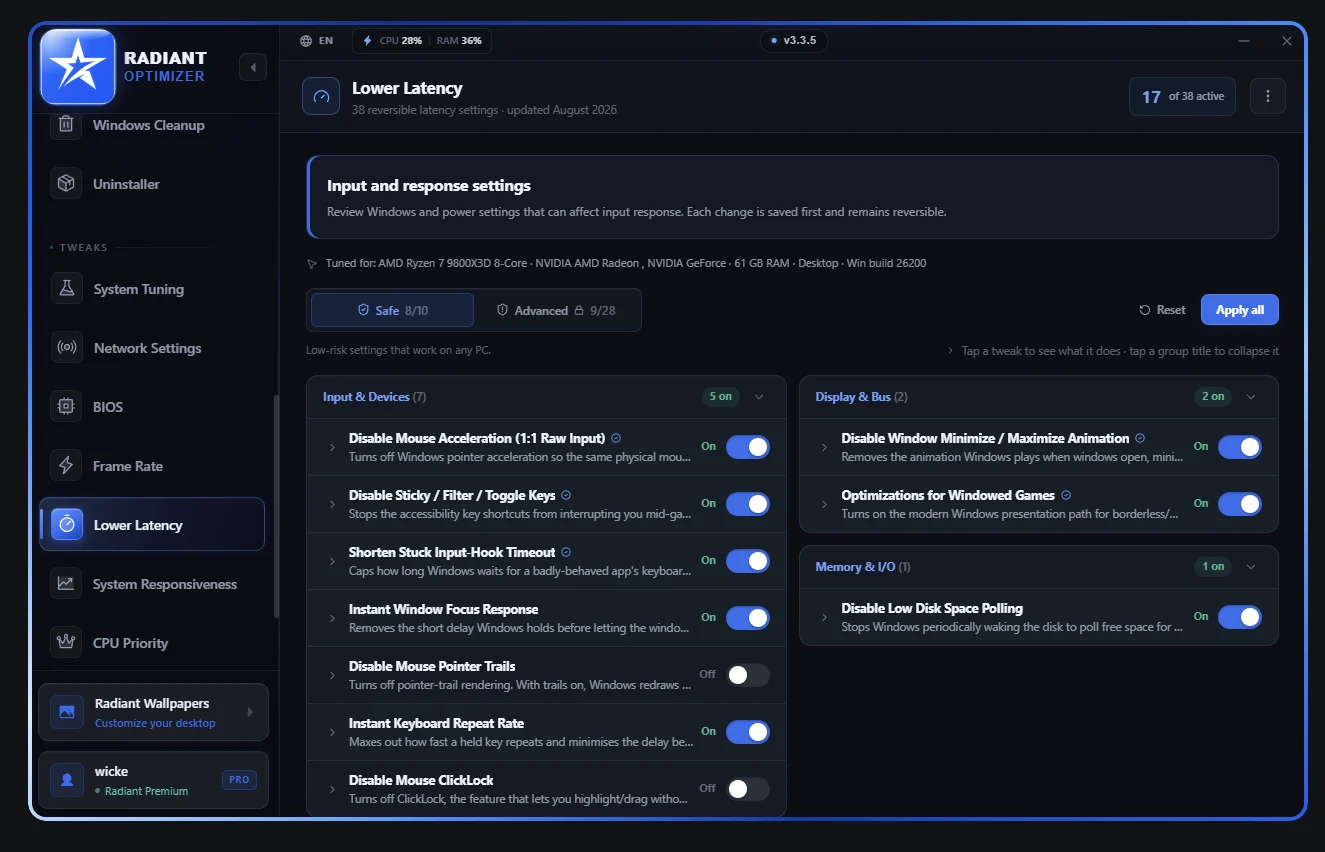Viewport: 1325px width, 852px height.
Task: Click the Apply all button
Action: pyautogui.click(x=1240, y=310)
